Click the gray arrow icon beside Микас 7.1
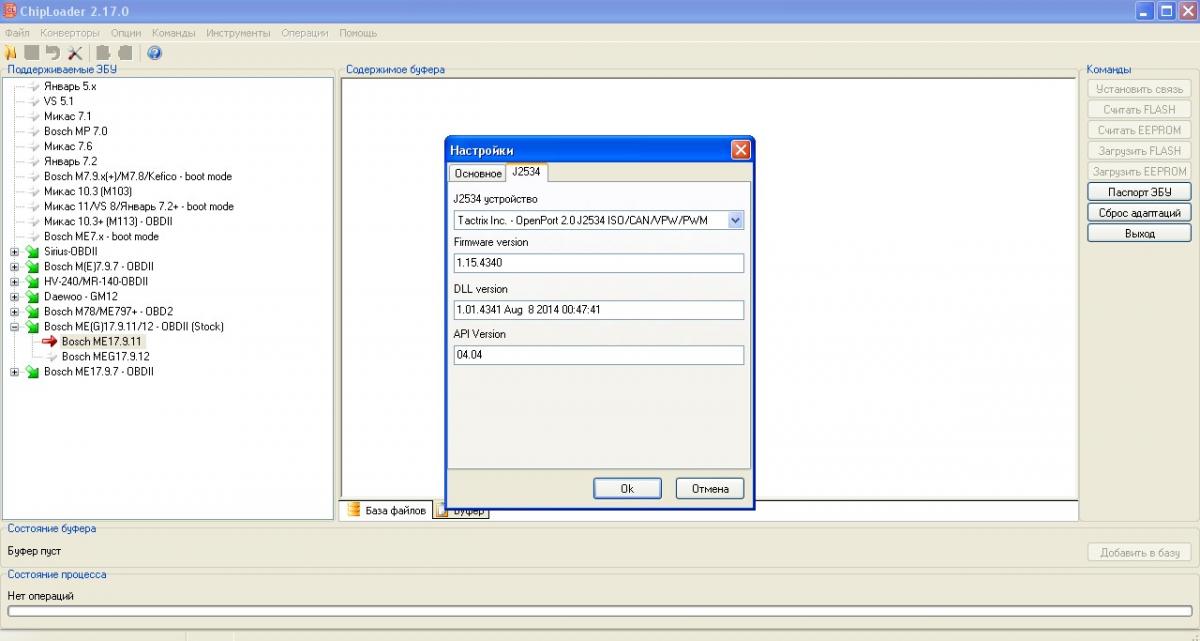 click(x=34, y=116)
